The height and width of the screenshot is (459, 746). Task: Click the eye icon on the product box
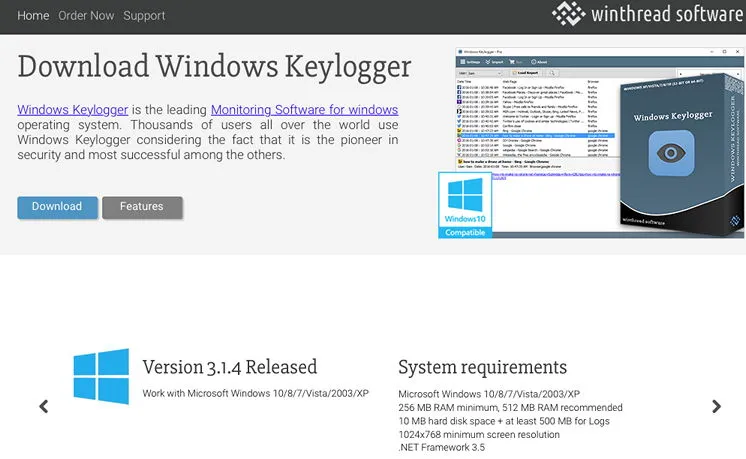(671, 153)
